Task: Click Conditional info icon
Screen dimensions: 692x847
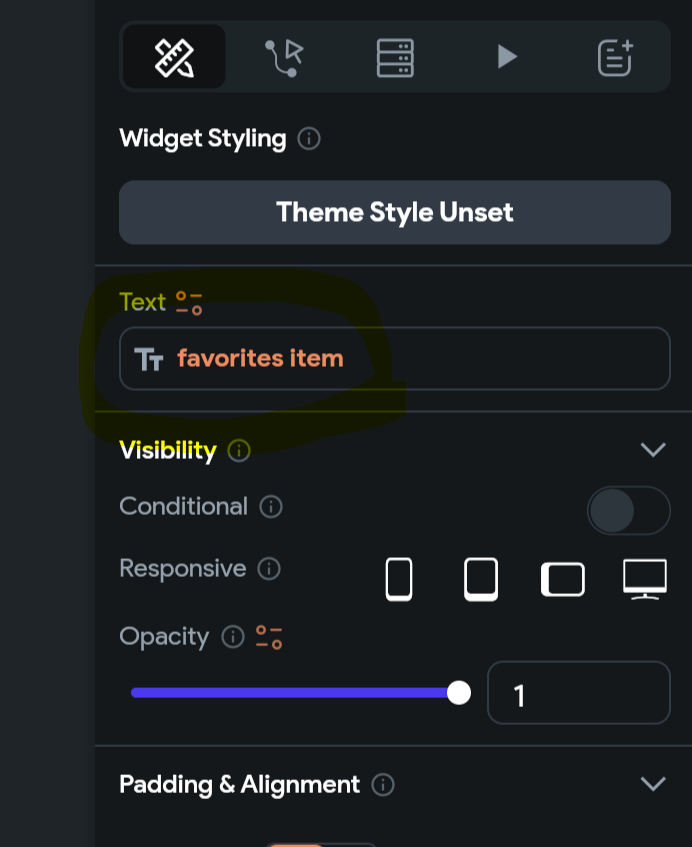Action: coord(270,507)
